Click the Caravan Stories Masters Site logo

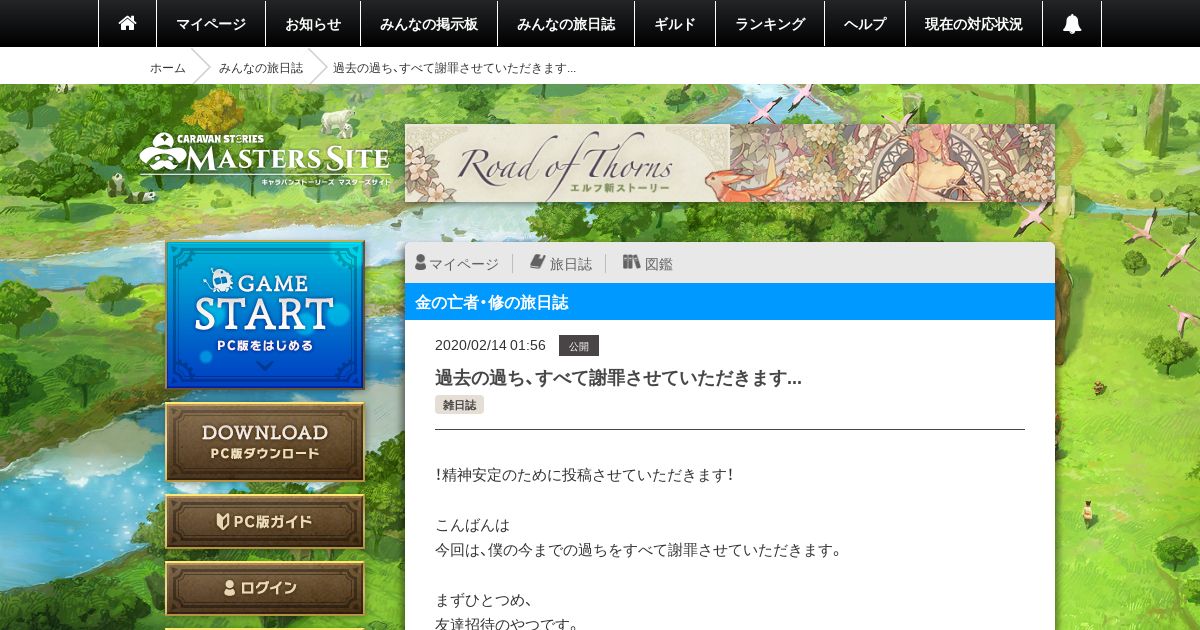pyautogui.click(x=265, y=160)
